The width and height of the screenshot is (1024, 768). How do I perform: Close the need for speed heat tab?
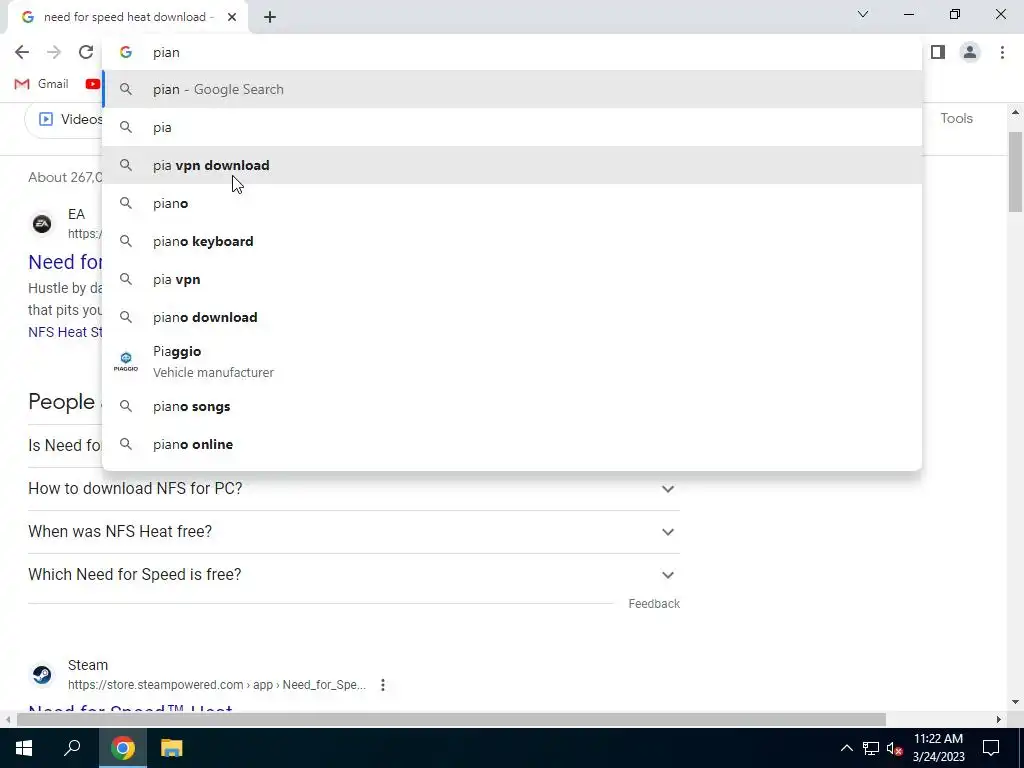232,17
